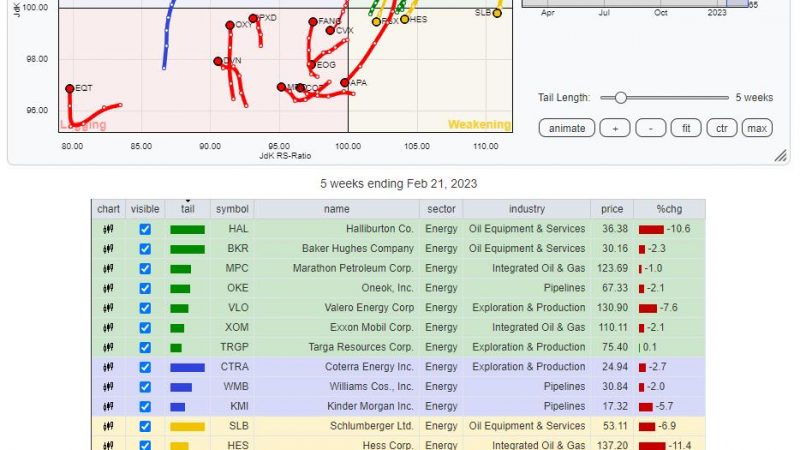
Task: Adjust the Tail Length slider handle
Action: 620,97
